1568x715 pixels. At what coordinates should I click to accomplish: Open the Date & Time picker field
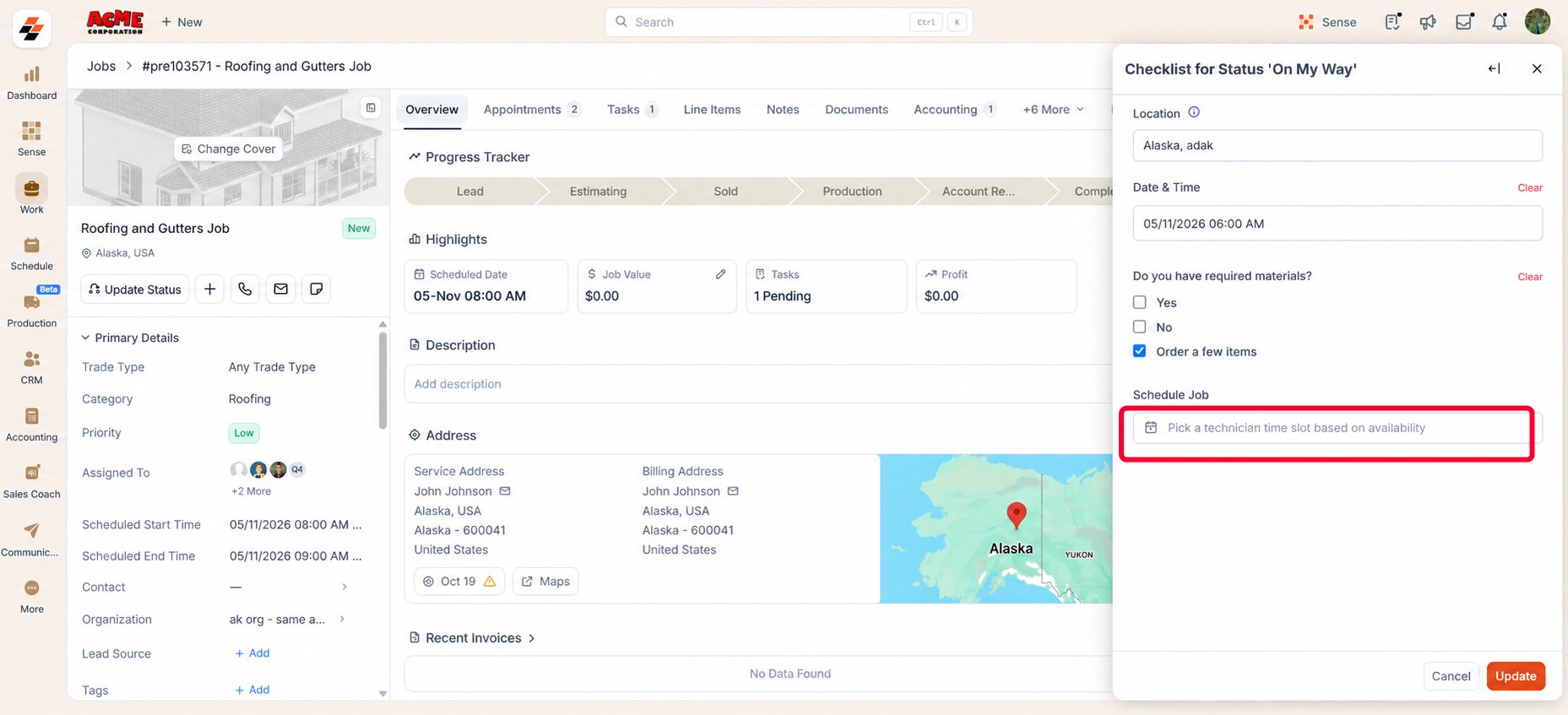point(1337,224)
